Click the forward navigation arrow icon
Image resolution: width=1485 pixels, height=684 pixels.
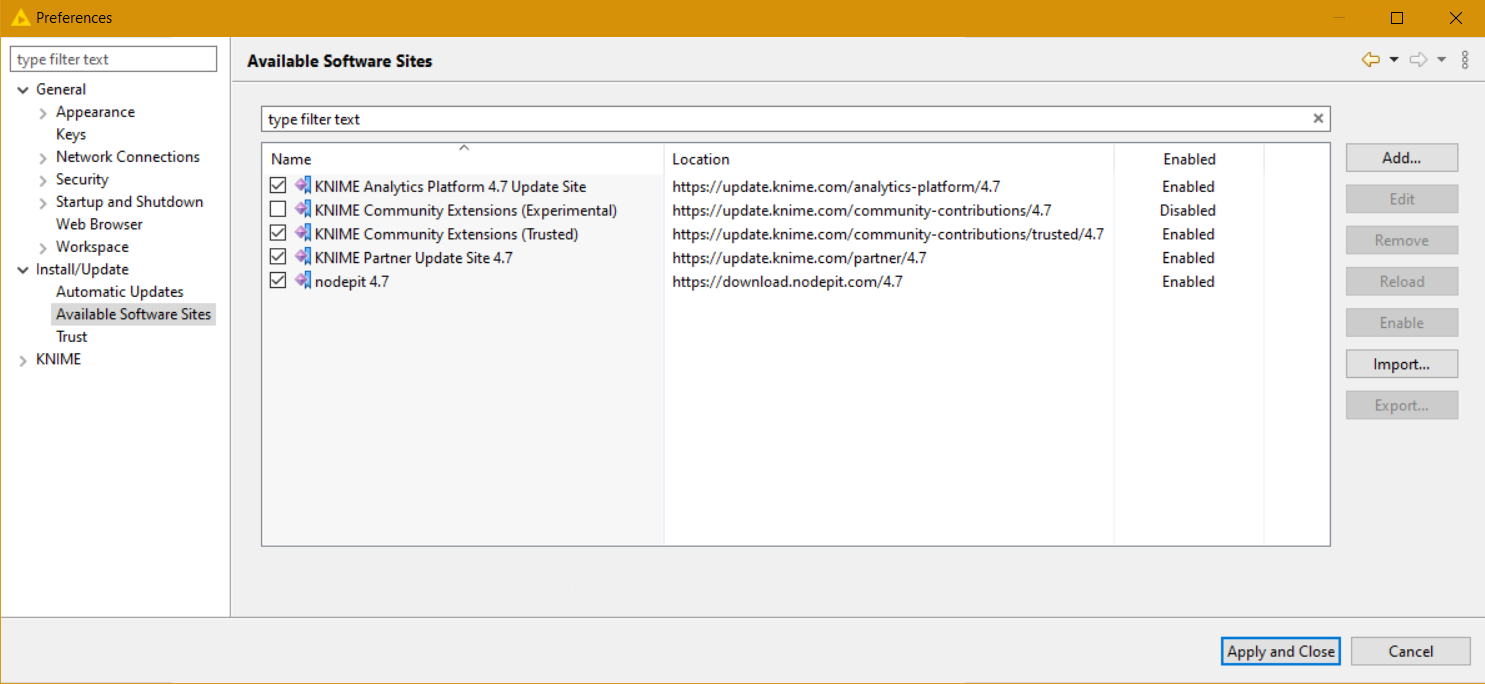pos(1417,60)
